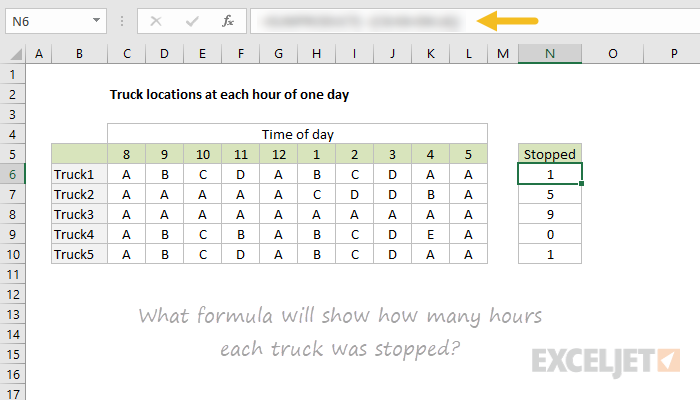Select the Stopped value 0 for Truck4
The image size is (700, 400).
click(550, 234)
